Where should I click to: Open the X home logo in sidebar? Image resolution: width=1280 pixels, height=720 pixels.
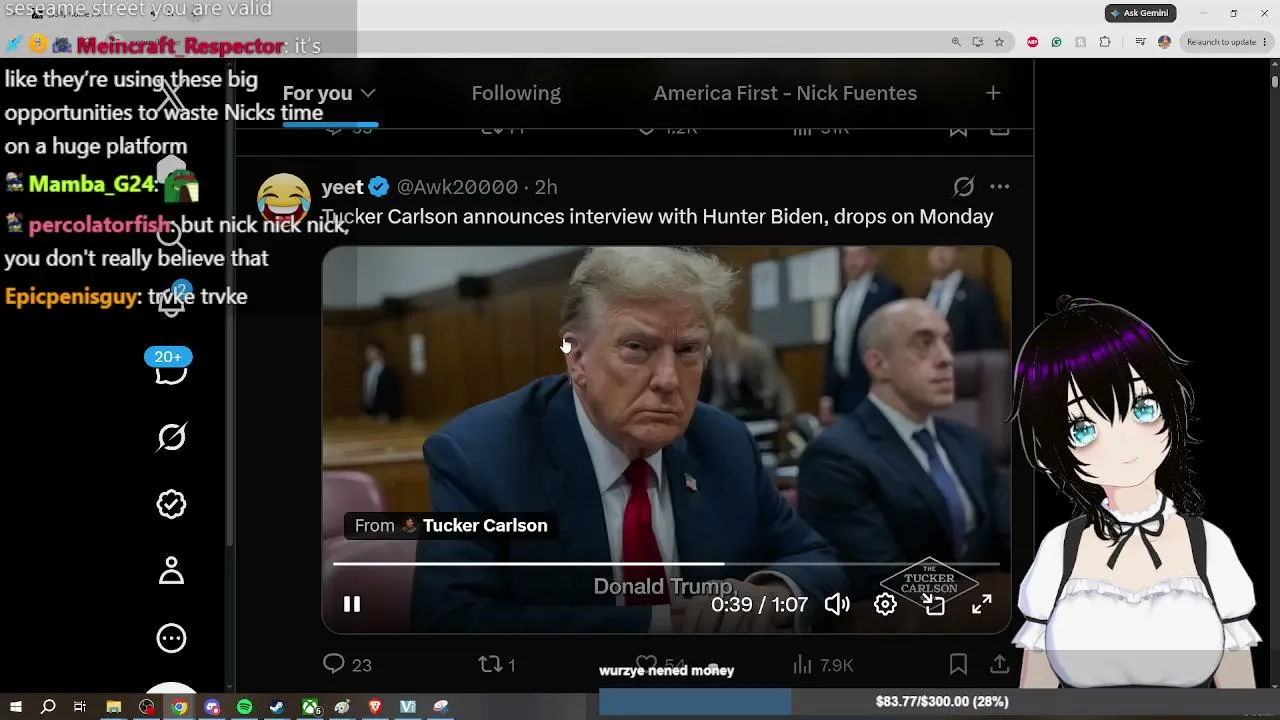[171, 97]
